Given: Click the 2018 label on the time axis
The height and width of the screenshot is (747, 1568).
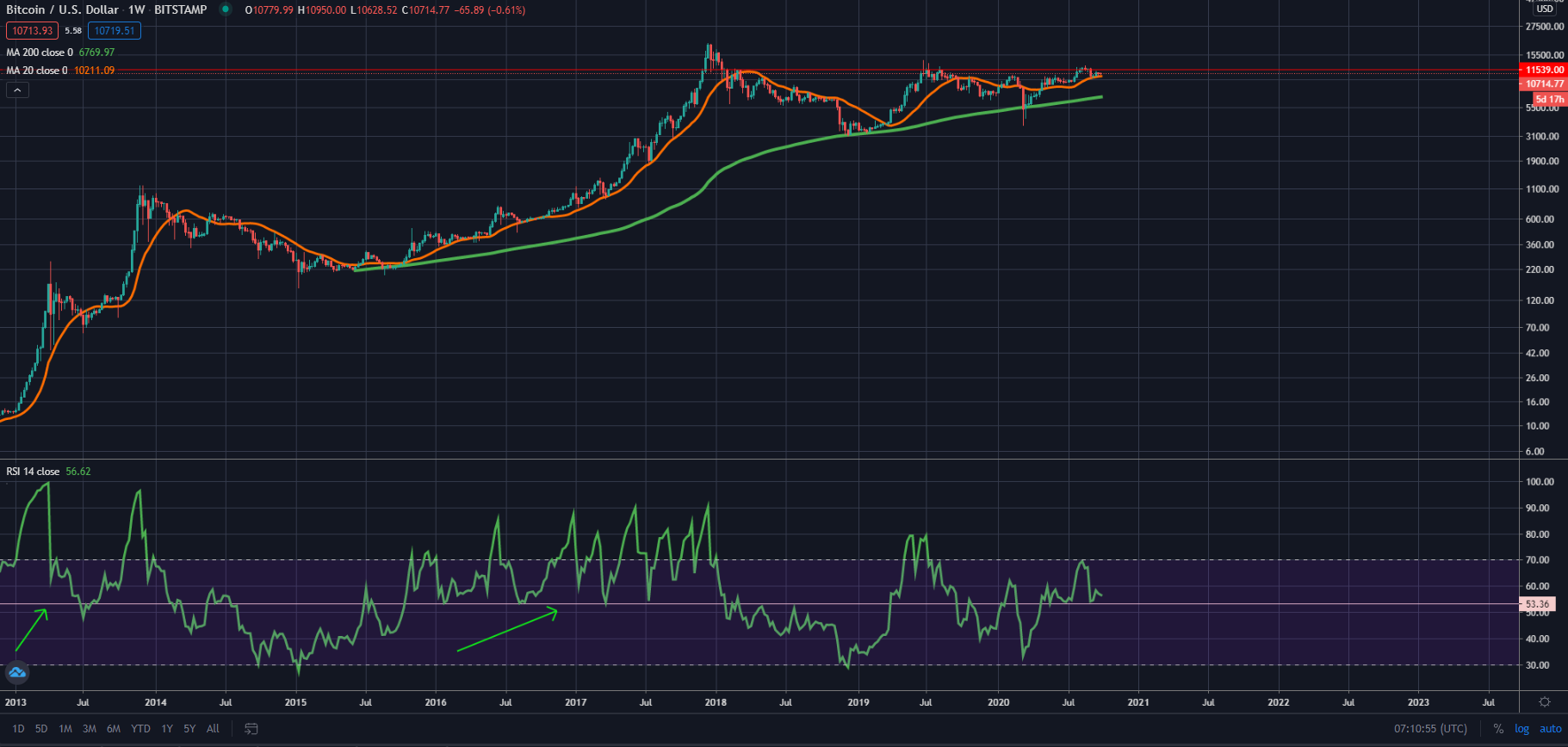Looking at the screenshot, I should [x=716, y=702].
